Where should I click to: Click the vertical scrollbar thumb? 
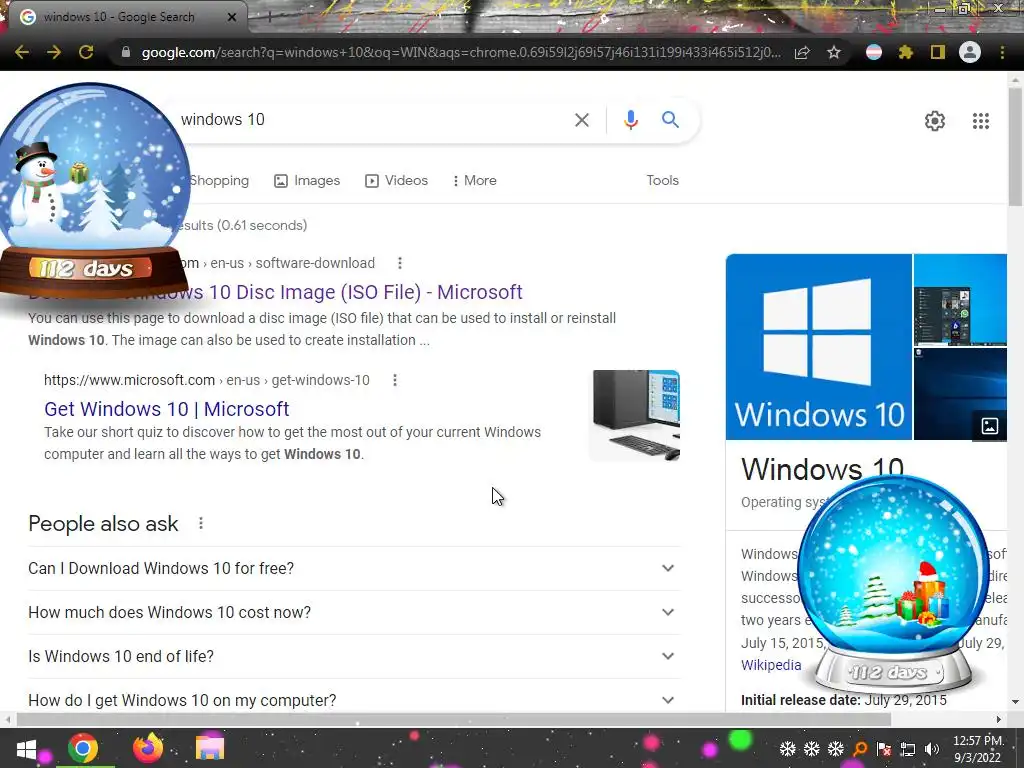click(1015, 147)
